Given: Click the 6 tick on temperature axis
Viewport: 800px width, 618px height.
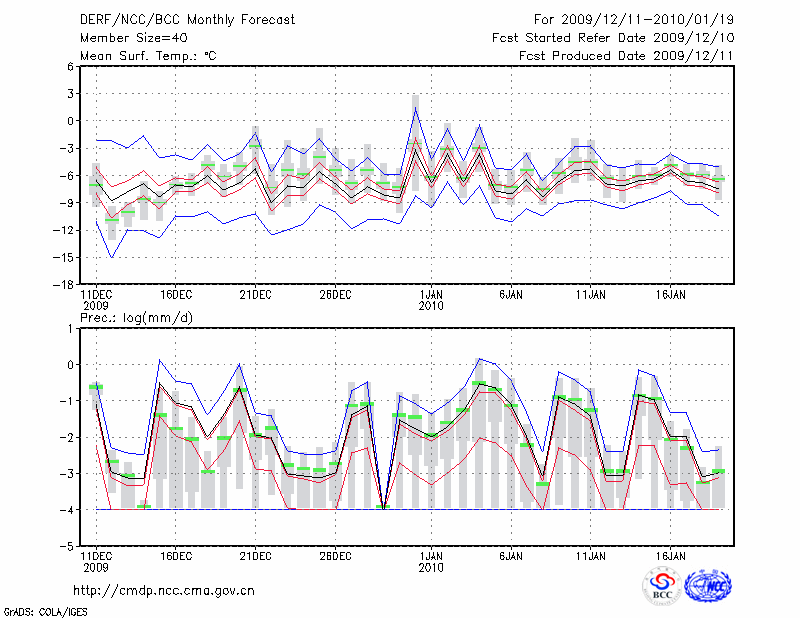Looking at the screenshot, I should 70,66.
